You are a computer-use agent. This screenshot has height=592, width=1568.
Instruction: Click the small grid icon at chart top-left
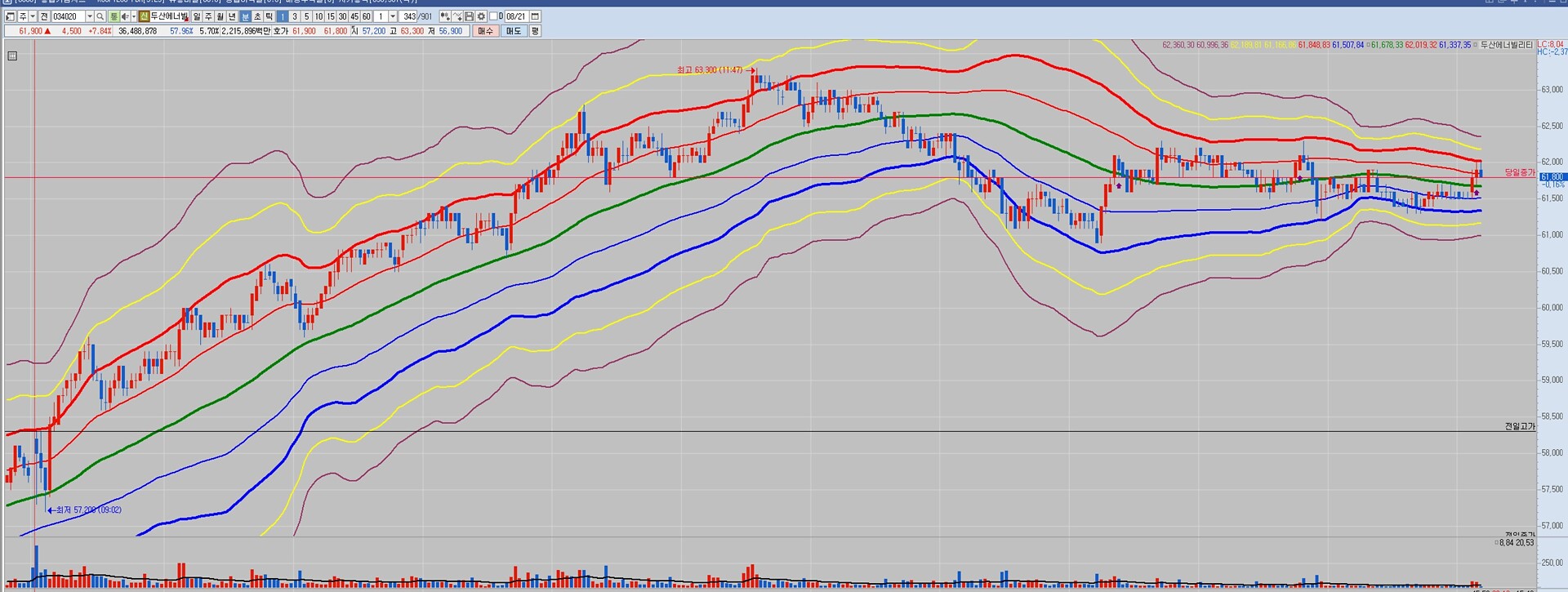point(12,56)
